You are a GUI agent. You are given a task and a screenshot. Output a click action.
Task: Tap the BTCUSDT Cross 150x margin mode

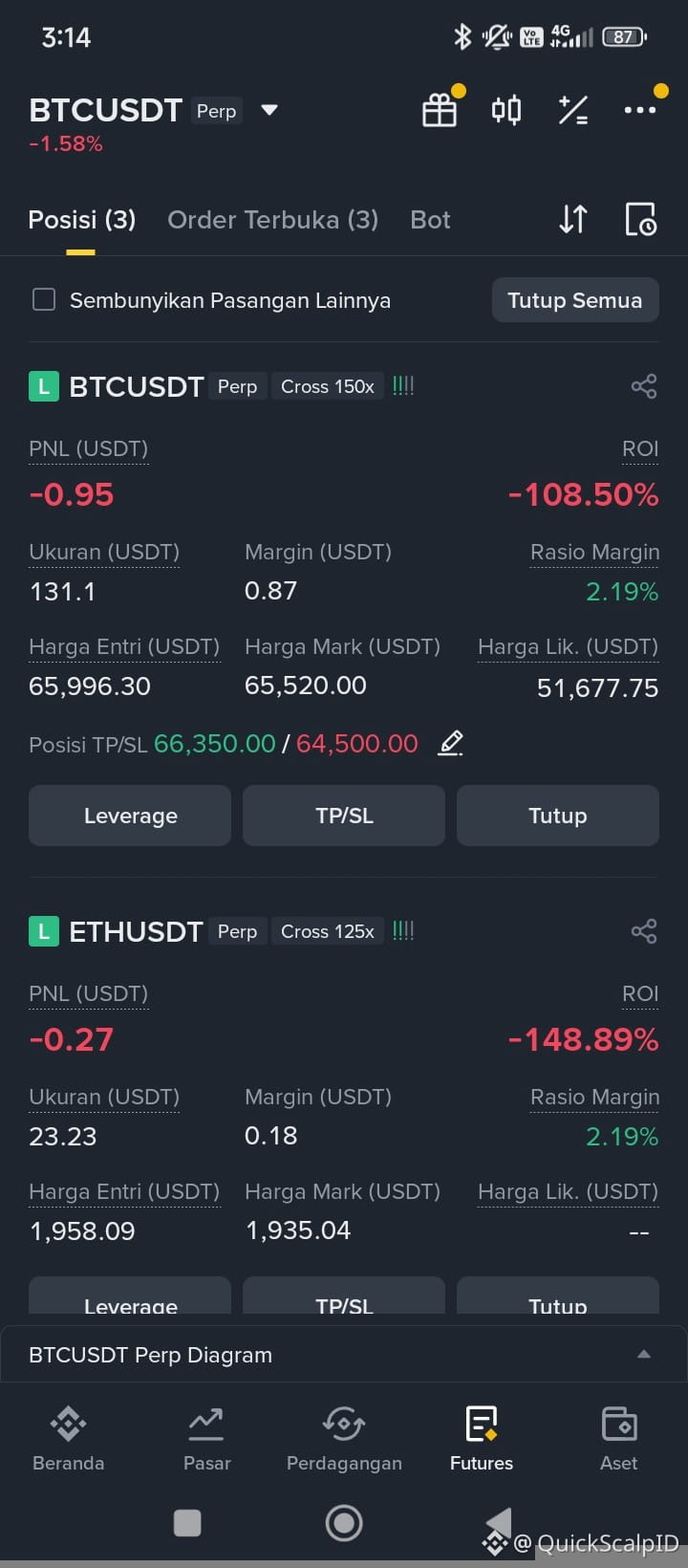[x=328, y=386]
